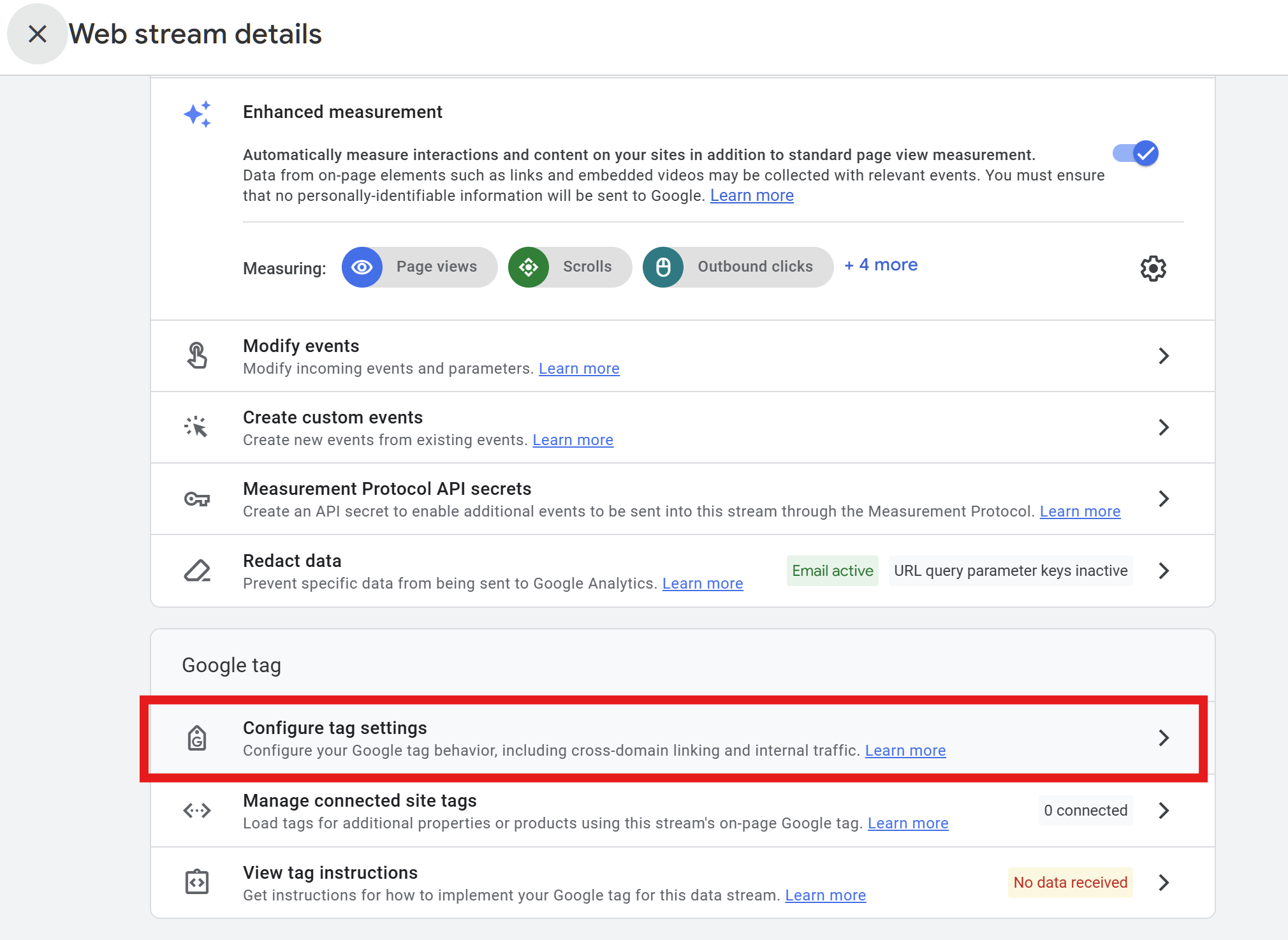Click the Email active status chip
This screenshot has height=940, width=1288.
832,571
